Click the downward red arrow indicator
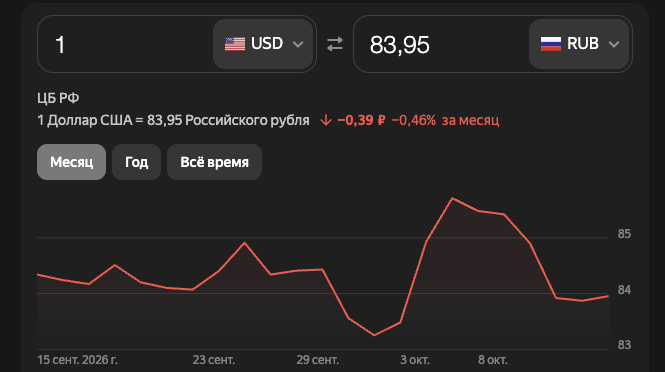The width and height of the screenshot is (665, 372). coord(326,120)
